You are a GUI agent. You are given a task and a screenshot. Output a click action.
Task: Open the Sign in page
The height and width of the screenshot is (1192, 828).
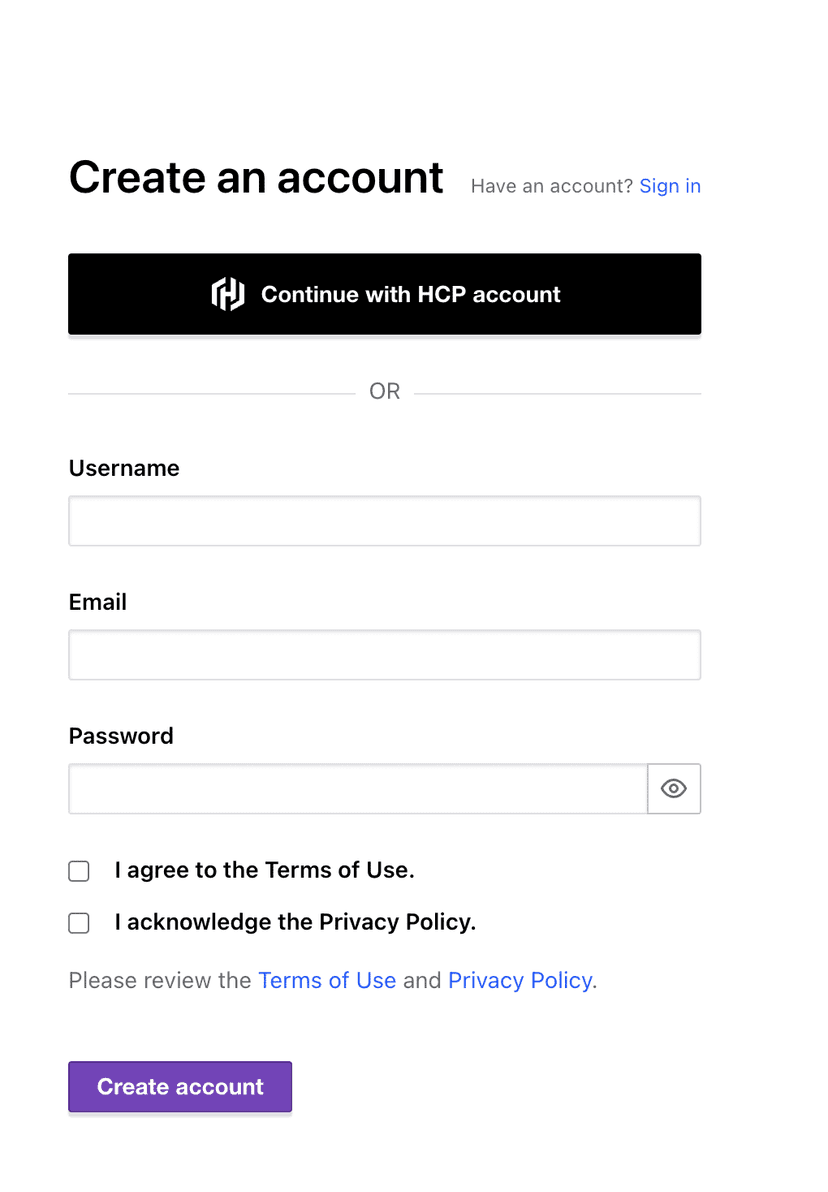[x=669, y=185]
